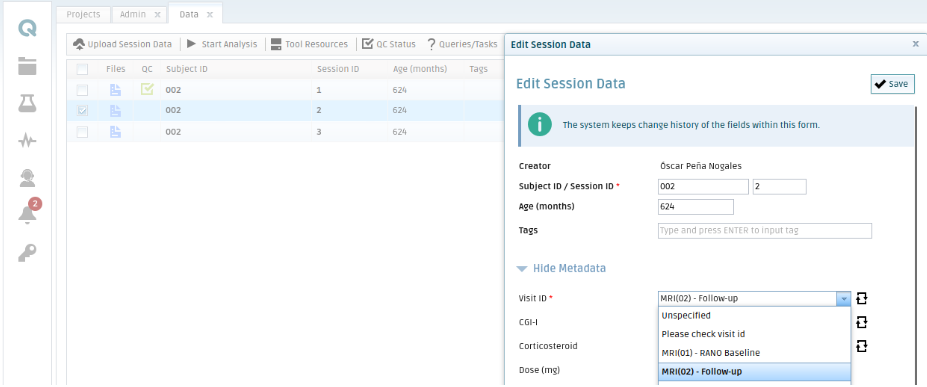This screenshot has width=927, height=387.
Task: Uncheck the checkbox for session 2 row
Action: pos(82,110)
